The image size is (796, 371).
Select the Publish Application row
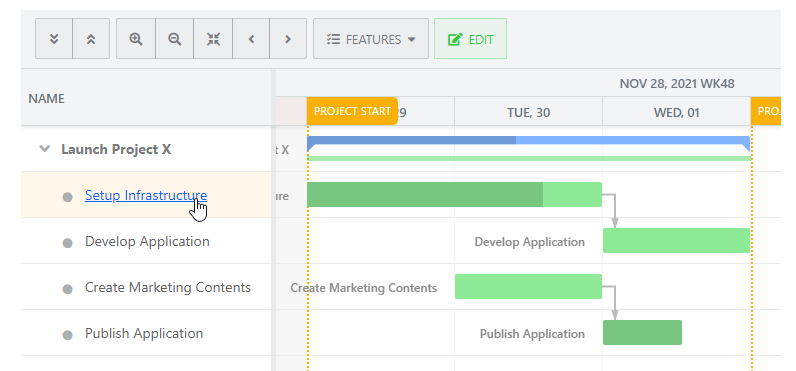pyautogui.click(x=146, y=333)
